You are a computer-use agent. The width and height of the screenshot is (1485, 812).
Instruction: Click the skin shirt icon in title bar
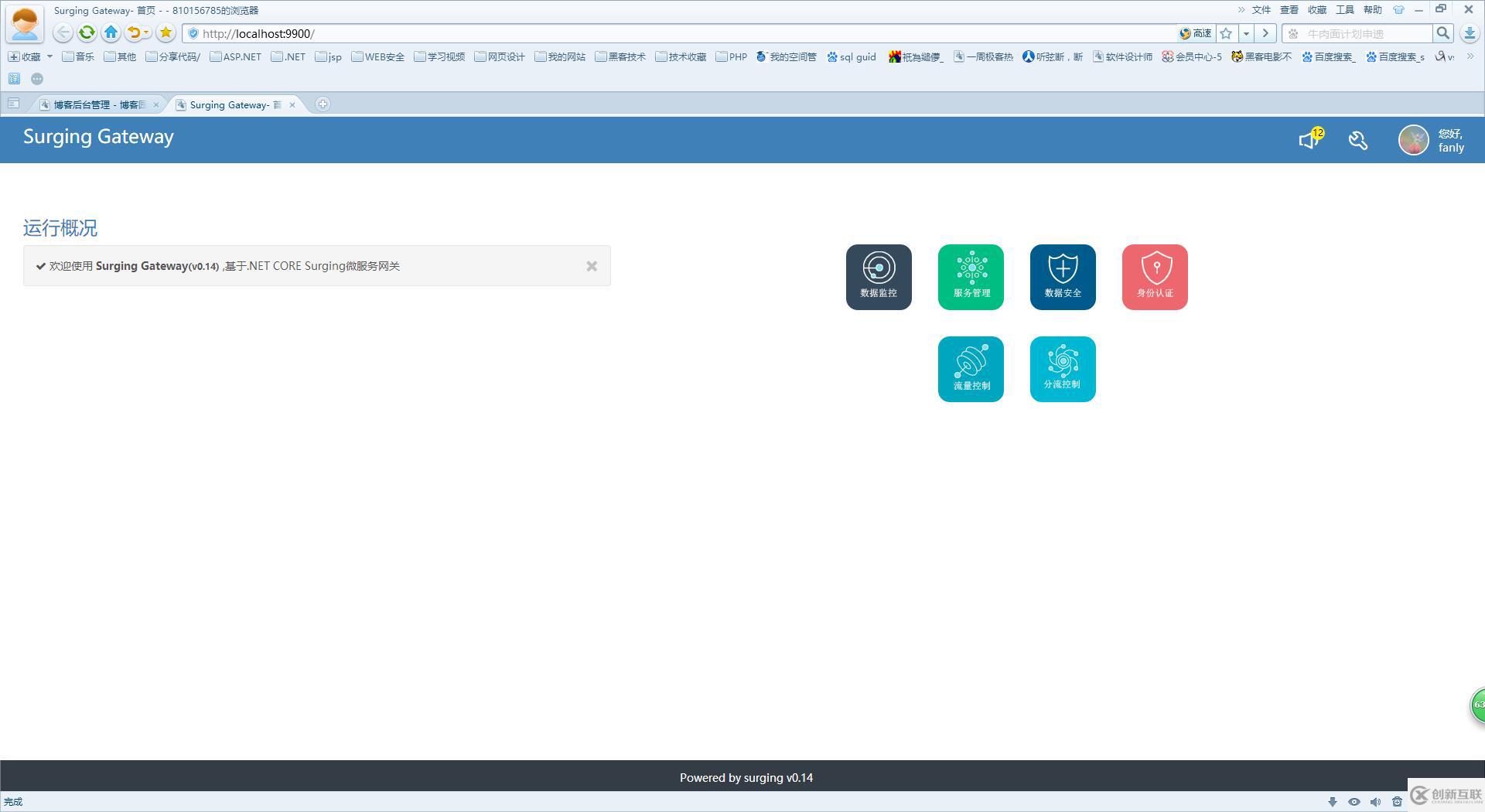[1398, 10]
